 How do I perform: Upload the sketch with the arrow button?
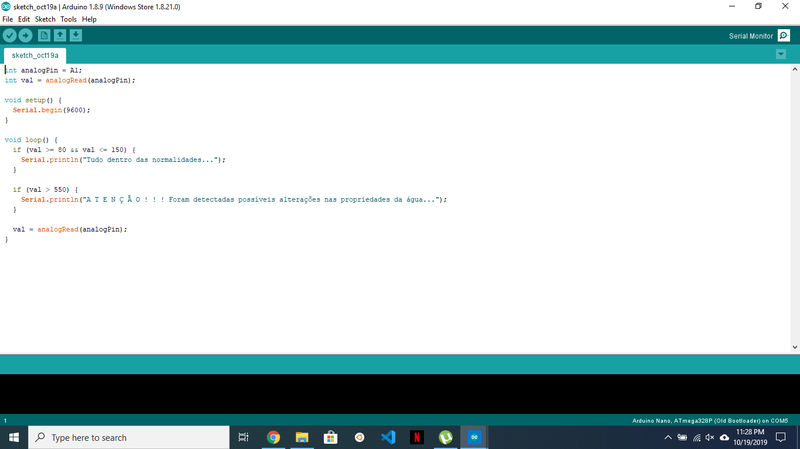tap(26, 36)
